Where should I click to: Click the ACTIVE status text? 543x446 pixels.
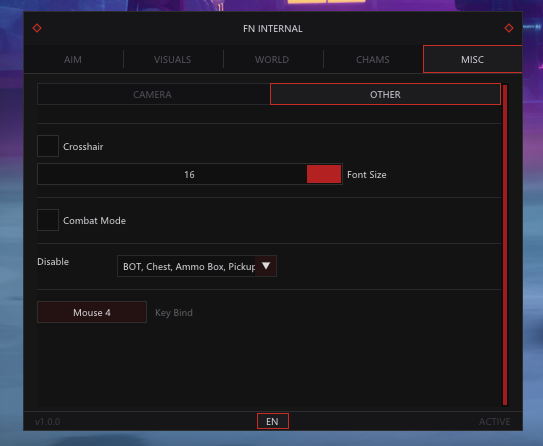tap(495, 421)
